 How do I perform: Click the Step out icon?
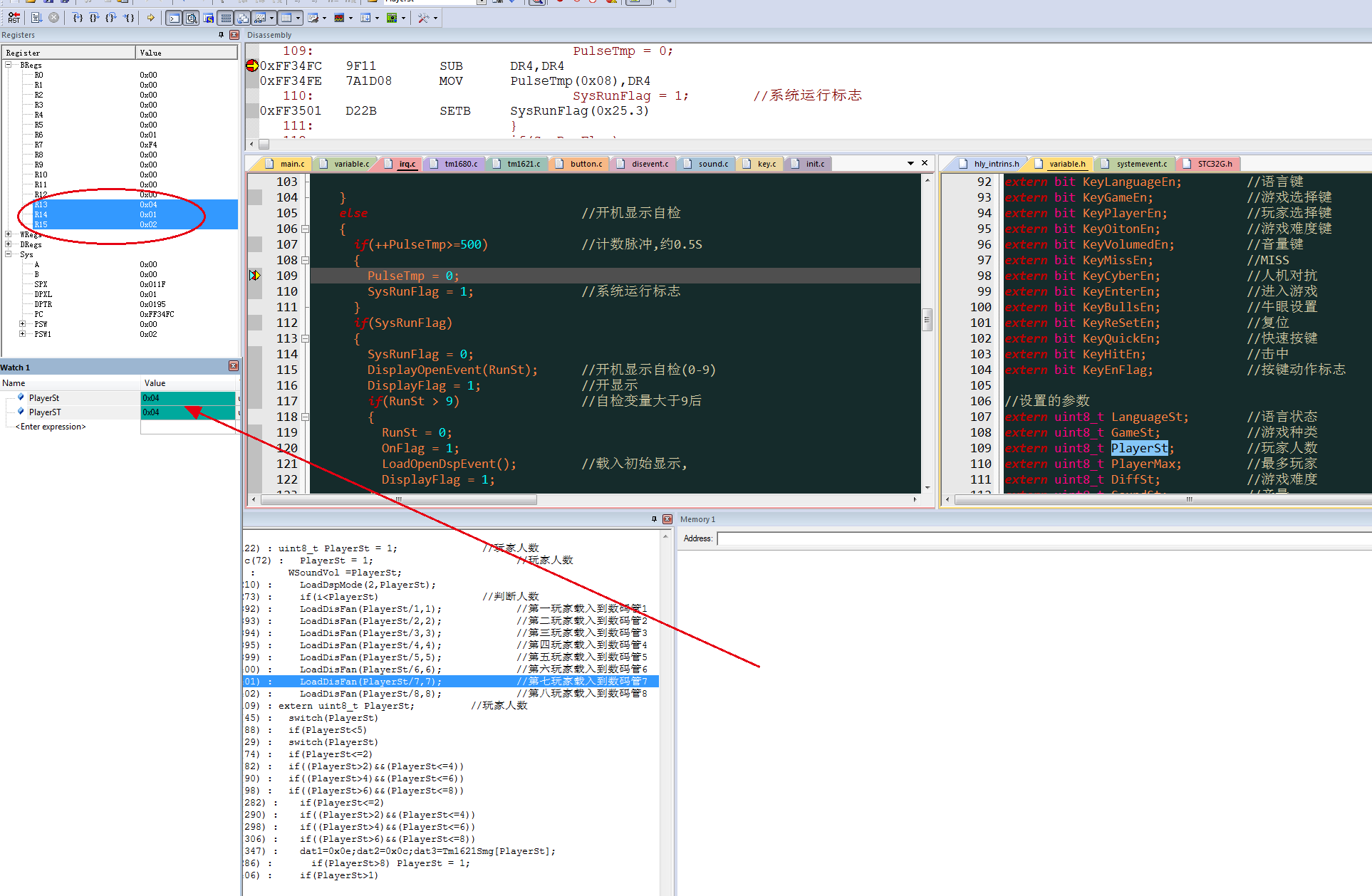coord(111,18)
